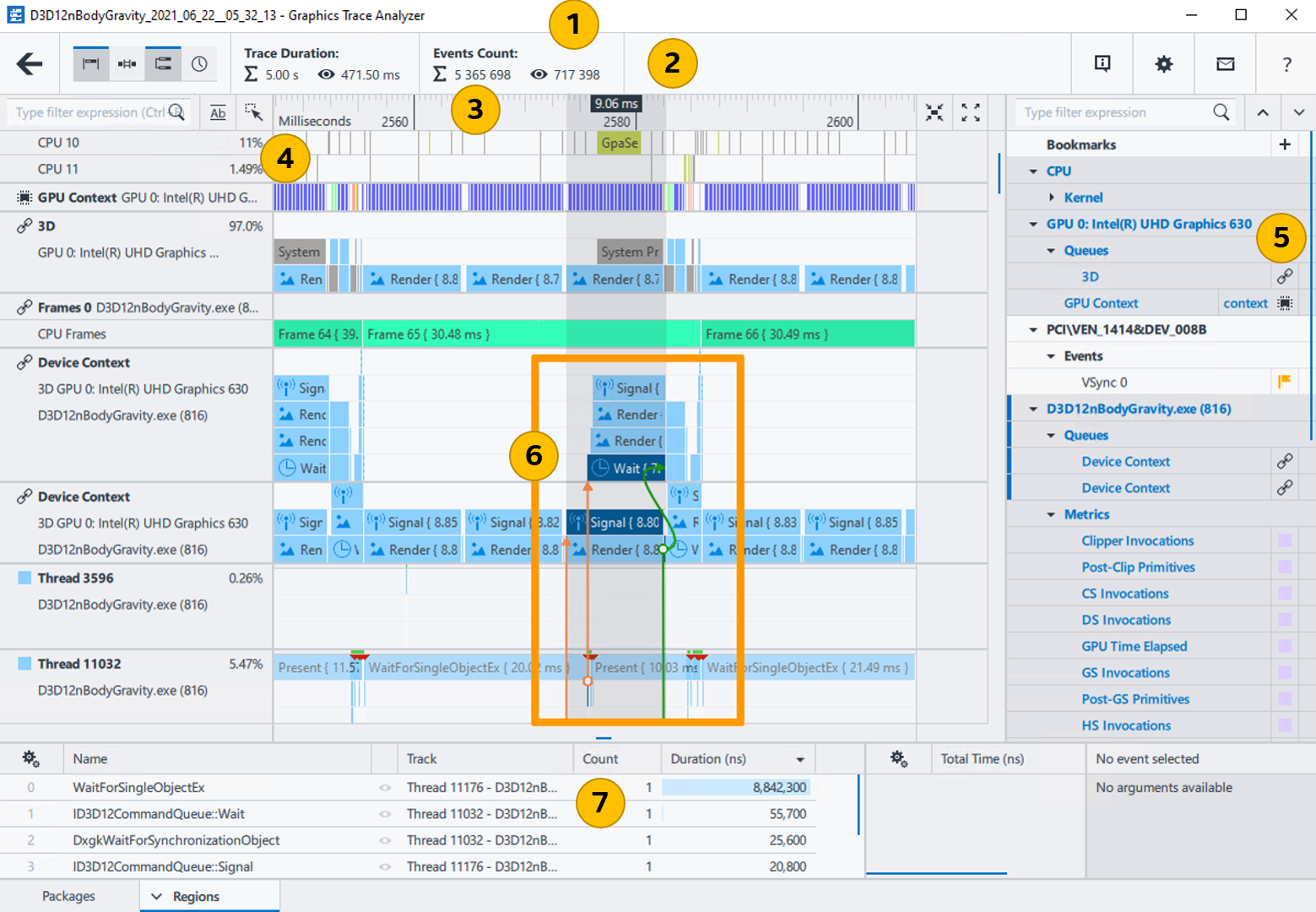1316x912 pixels.
Task: Click the clock time mode icon
Action: 199,64
